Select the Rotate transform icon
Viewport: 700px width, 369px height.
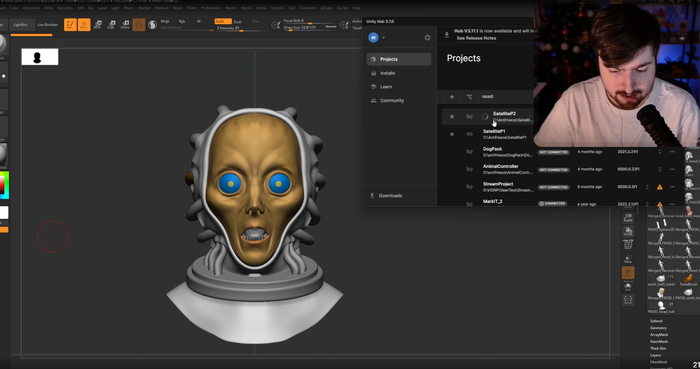125,25
